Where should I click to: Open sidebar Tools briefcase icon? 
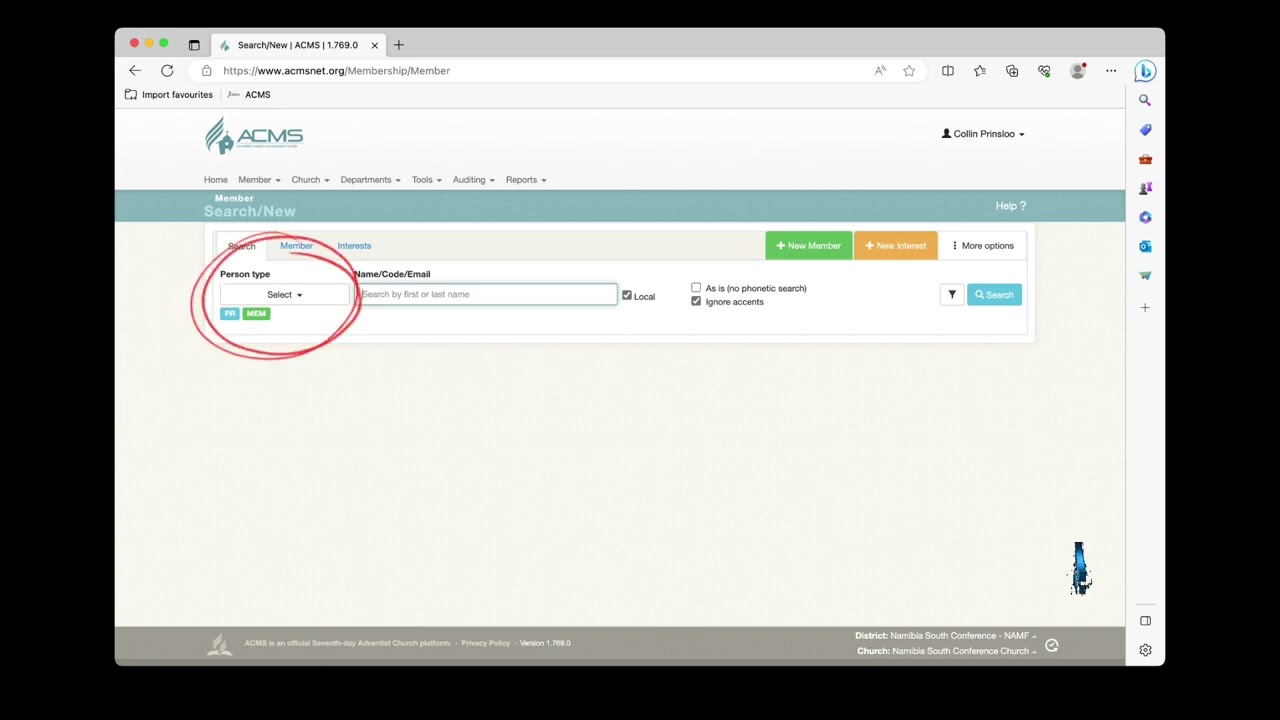1145,159
